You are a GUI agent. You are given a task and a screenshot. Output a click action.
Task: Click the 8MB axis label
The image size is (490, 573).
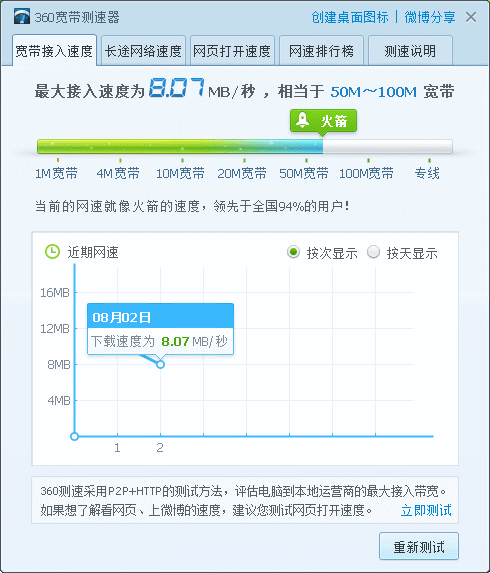[59, 364]
